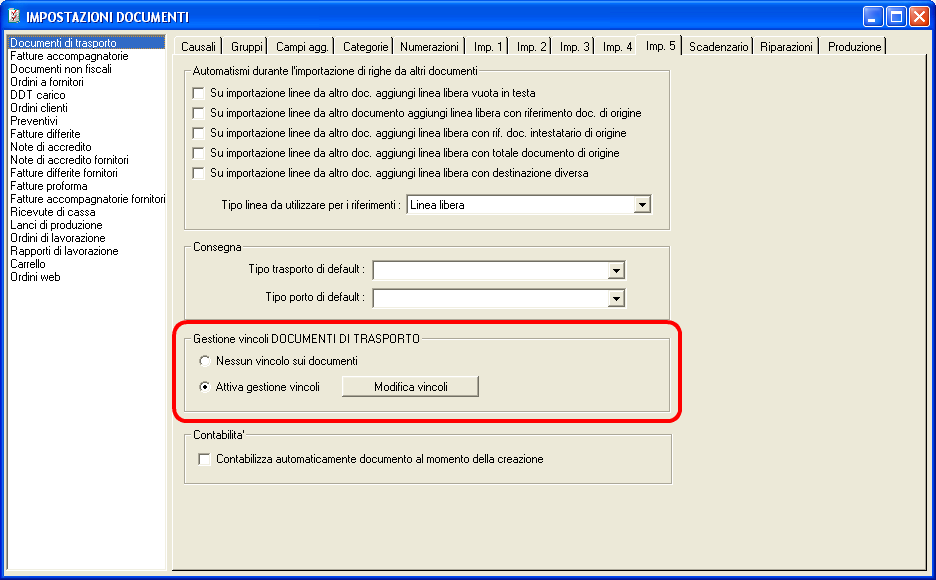This screenshot has width=936, height=580.
Task: Go to the Categorie tab
Action: pyautogui.click(x=365, y=47)
